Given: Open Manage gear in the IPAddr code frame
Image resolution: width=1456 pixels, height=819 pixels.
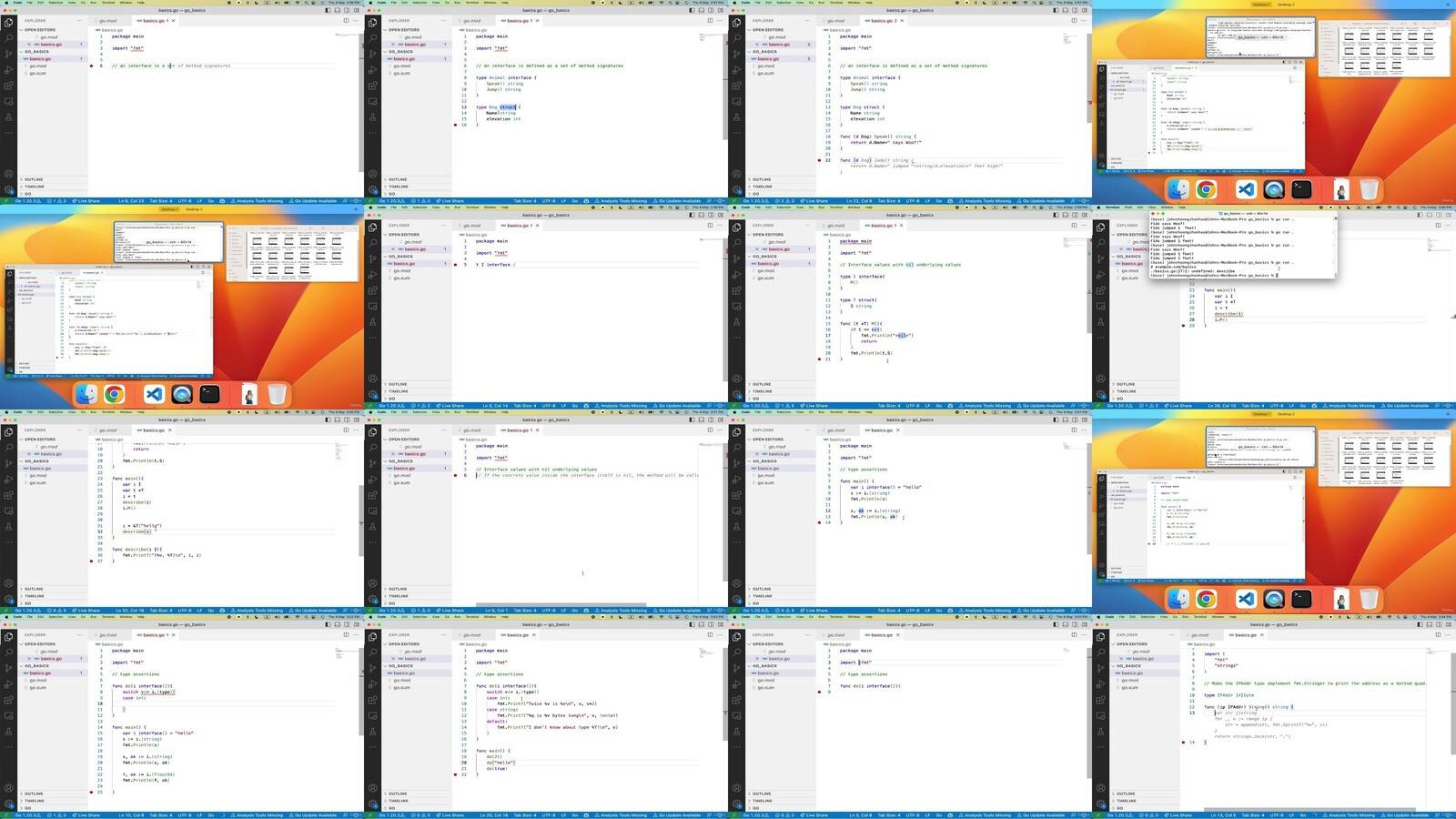Looking at the screenshot, I should pyautogui.click(x=1100, y=804).
